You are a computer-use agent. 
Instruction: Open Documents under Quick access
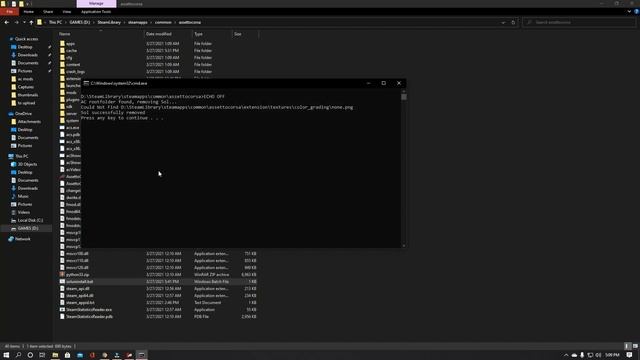(28, 63)
